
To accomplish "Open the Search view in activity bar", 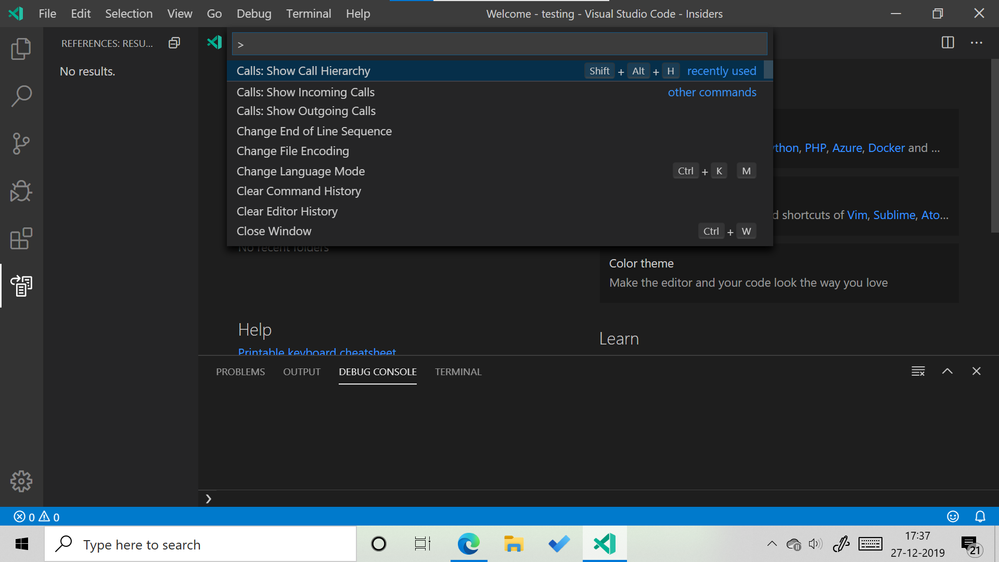I will (x=21, y=96).
